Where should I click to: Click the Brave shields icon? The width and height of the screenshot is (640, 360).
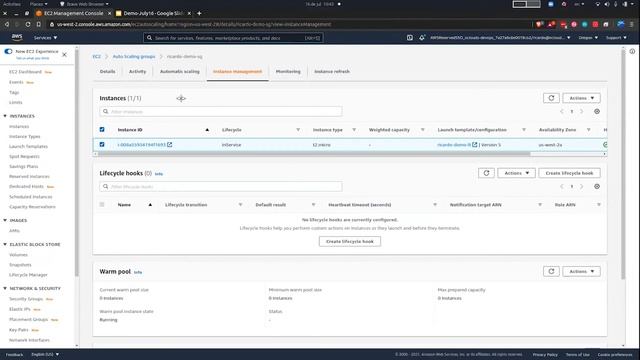point(539,24)
